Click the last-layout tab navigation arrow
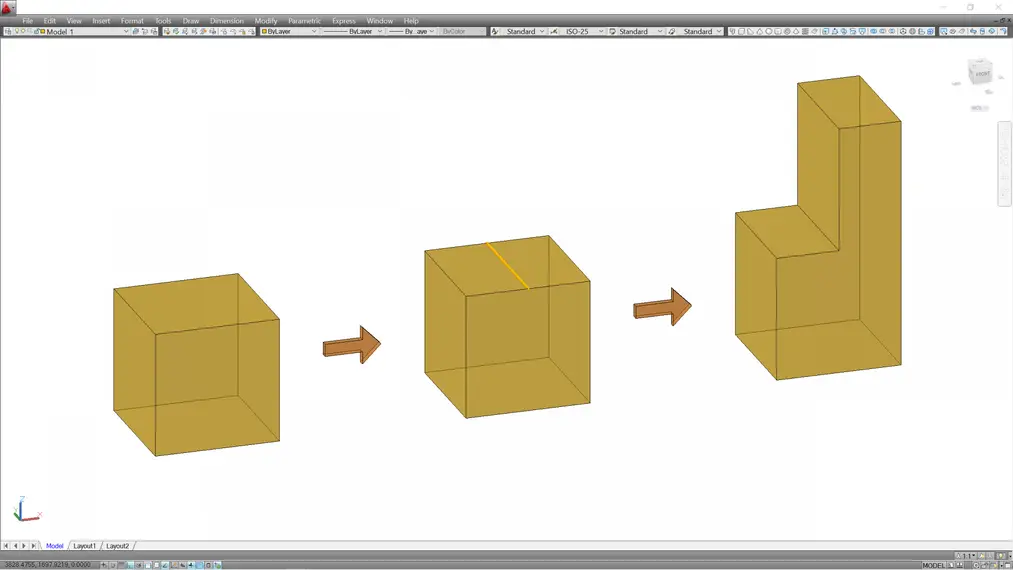The height and width of the screenshot is (570, 1013). (x=33, y=546)
